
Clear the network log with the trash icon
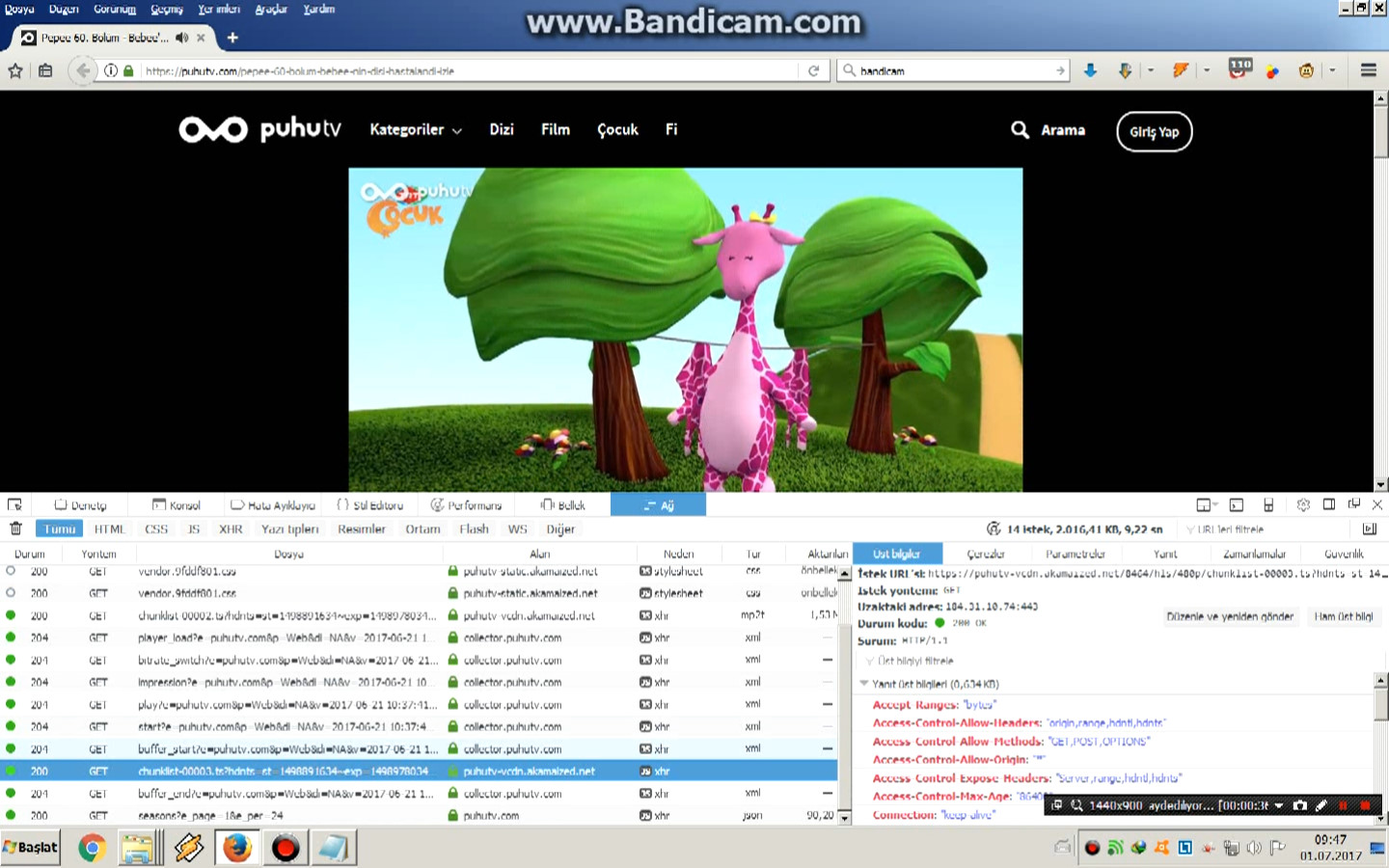(15, 529)
